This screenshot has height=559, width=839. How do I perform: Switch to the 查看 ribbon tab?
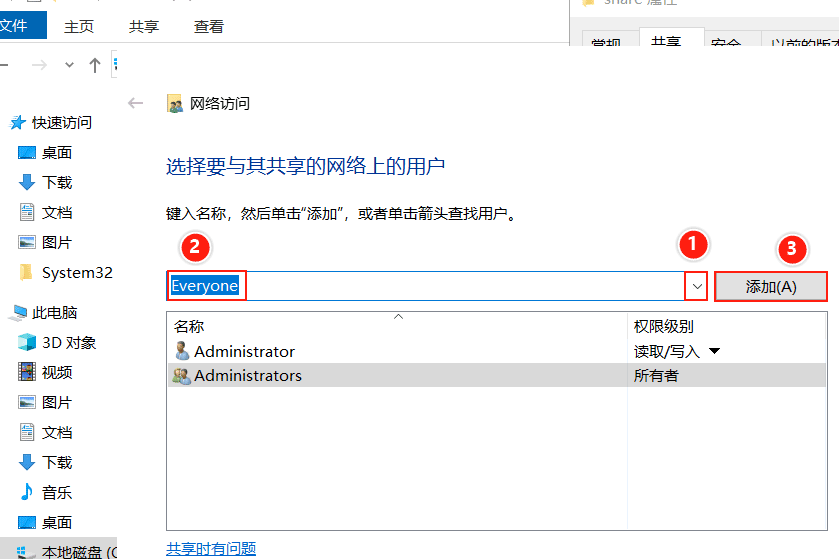click(209, 26)
